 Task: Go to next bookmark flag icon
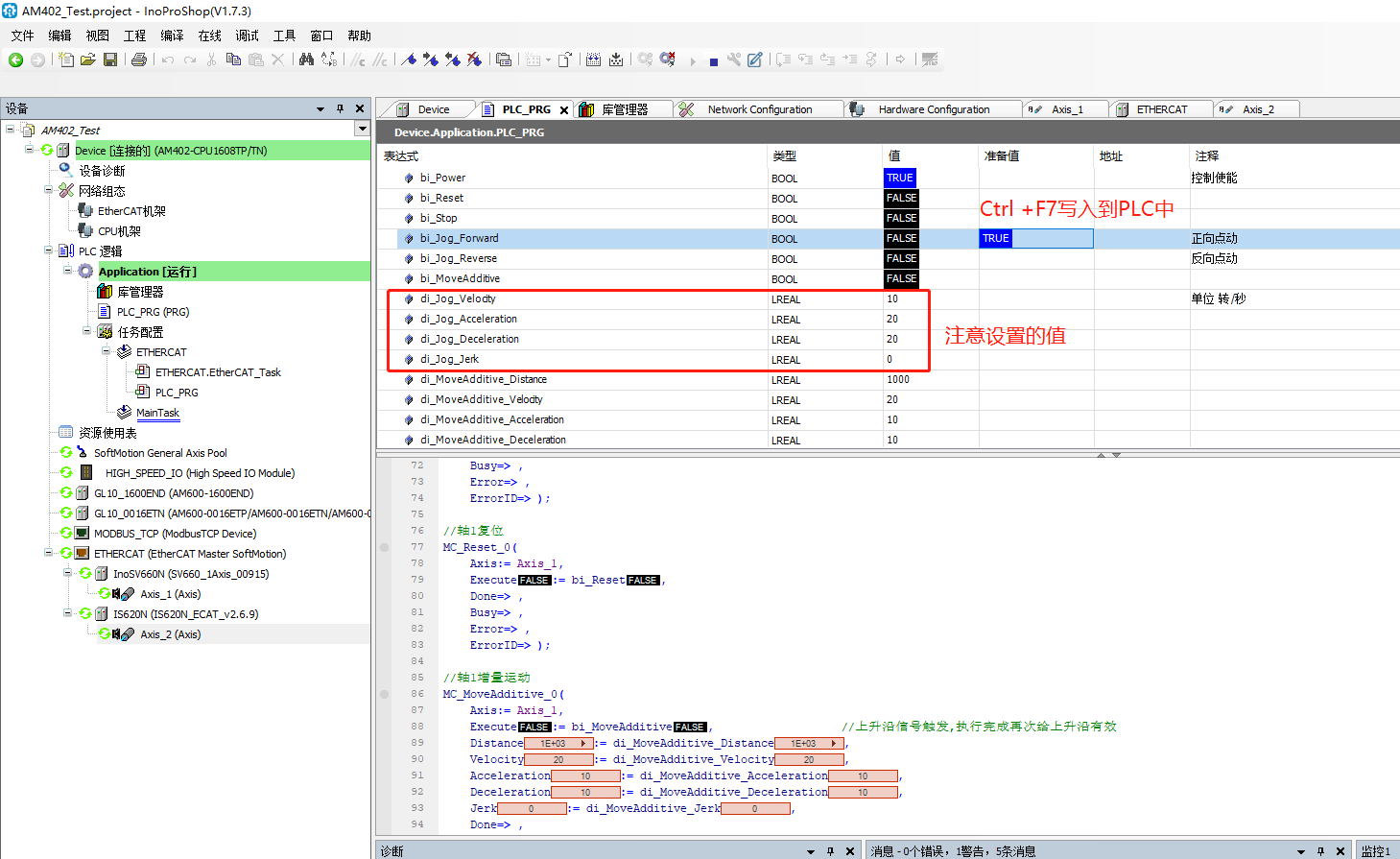(x=431, y=60)
